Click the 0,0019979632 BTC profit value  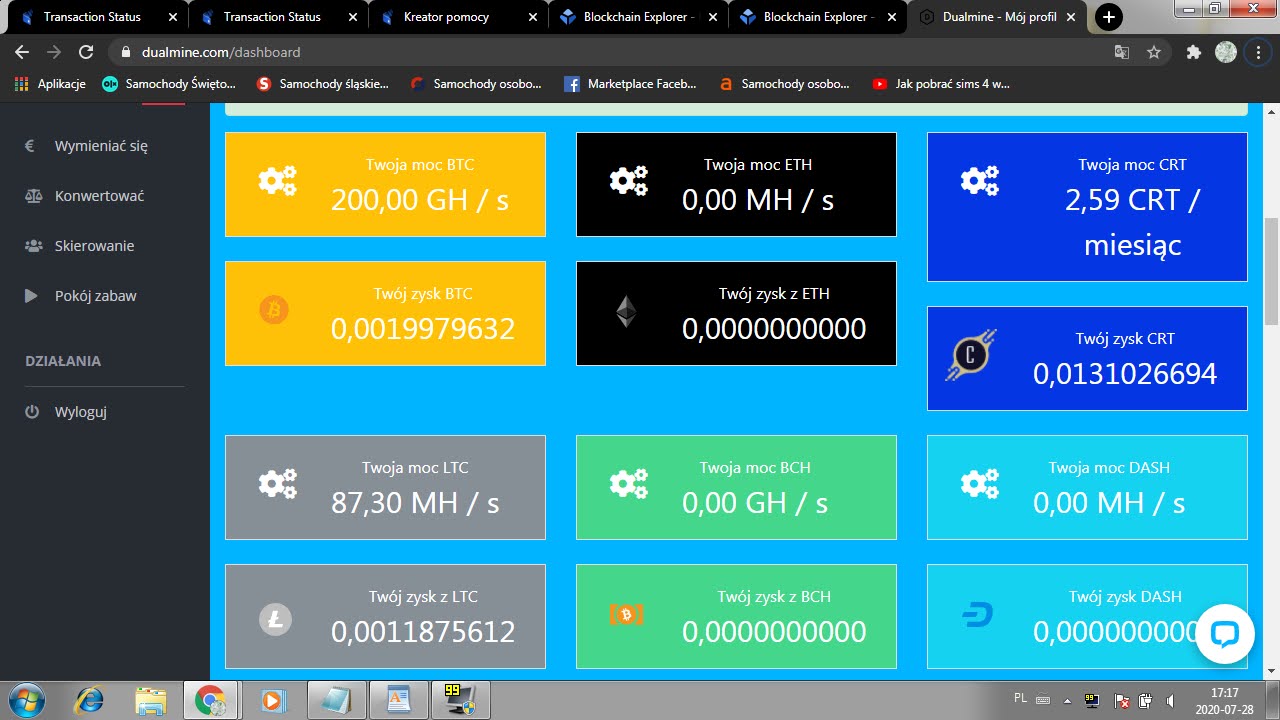tap(423, 328)
